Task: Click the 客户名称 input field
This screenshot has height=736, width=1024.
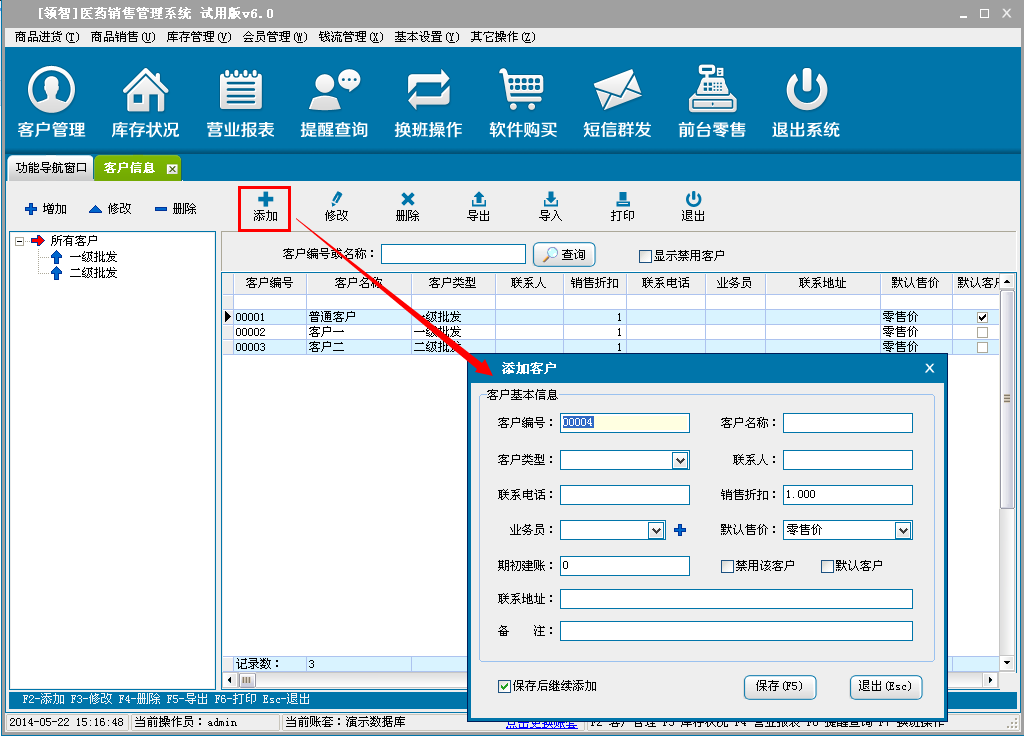Action: (847, 423)
